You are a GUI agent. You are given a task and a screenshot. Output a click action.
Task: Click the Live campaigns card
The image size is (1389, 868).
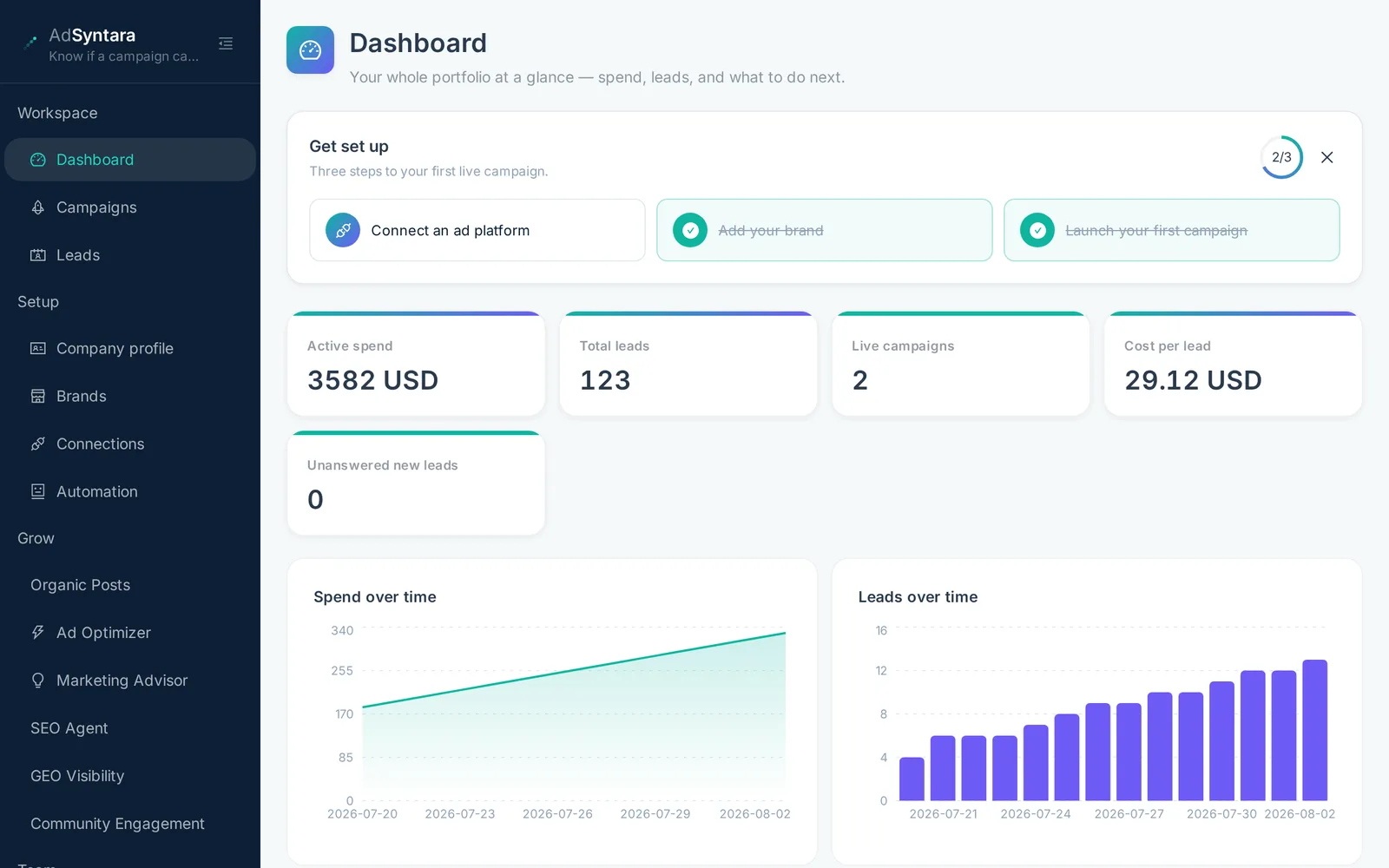click(x=961, y=364)
